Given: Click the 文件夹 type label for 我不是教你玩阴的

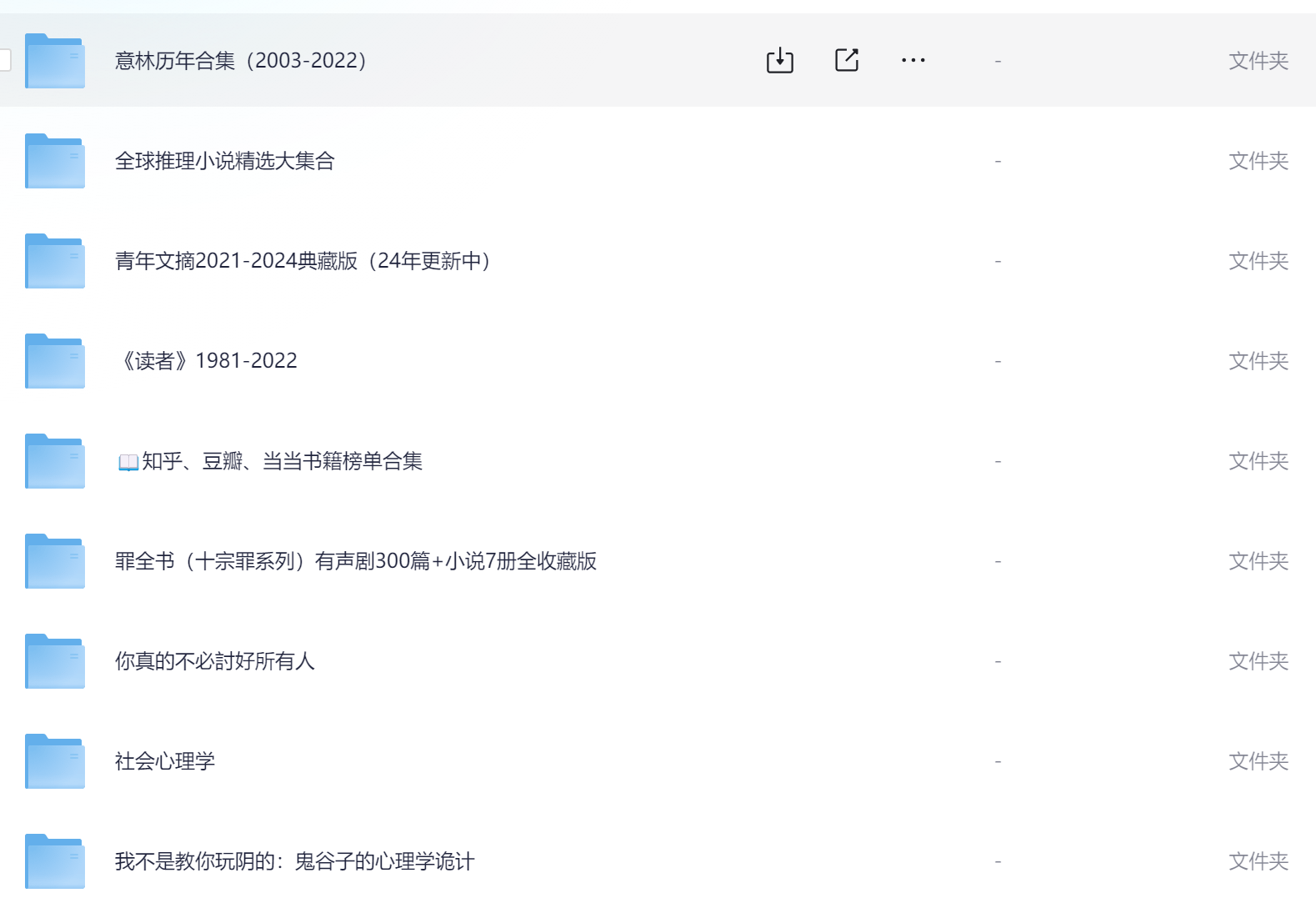Looking at the screenshot, I should (1258, 861).
